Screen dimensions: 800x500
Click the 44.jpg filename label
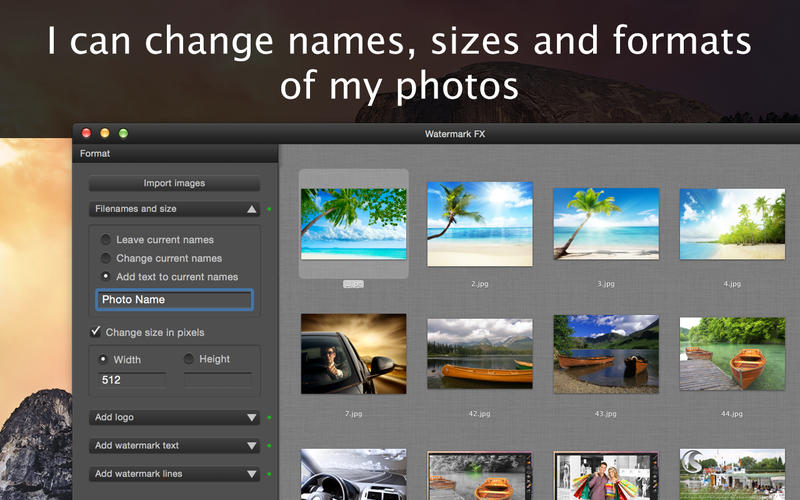(732, 414)
